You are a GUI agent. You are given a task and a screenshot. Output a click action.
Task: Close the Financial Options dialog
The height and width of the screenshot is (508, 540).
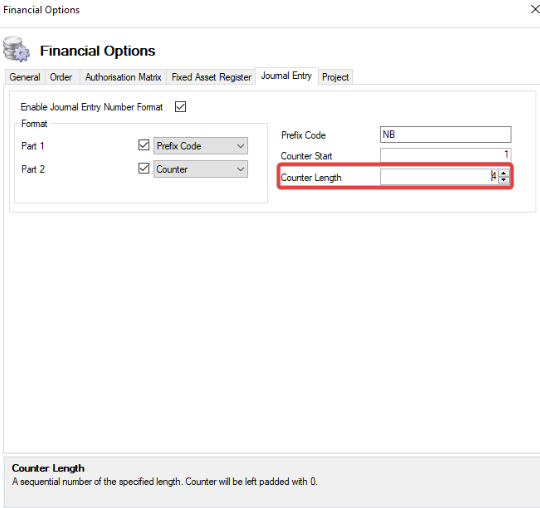click(x=535, y=9)
